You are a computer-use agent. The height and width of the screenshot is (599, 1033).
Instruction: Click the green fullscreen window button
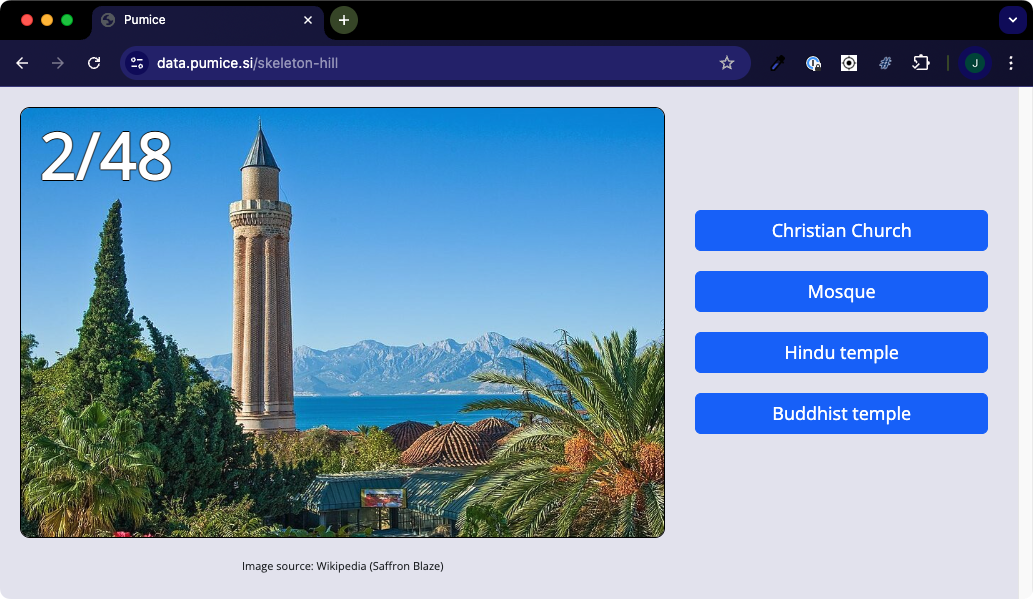point(67,20)
